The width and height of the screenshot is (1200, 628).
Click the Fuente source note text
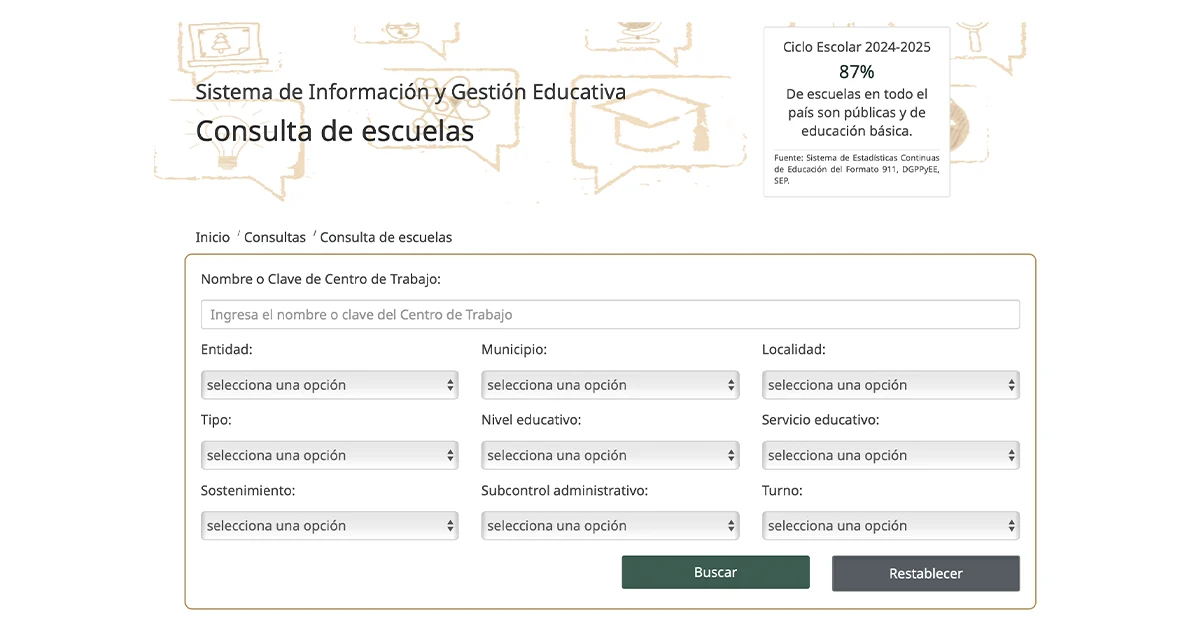point(856,169)
